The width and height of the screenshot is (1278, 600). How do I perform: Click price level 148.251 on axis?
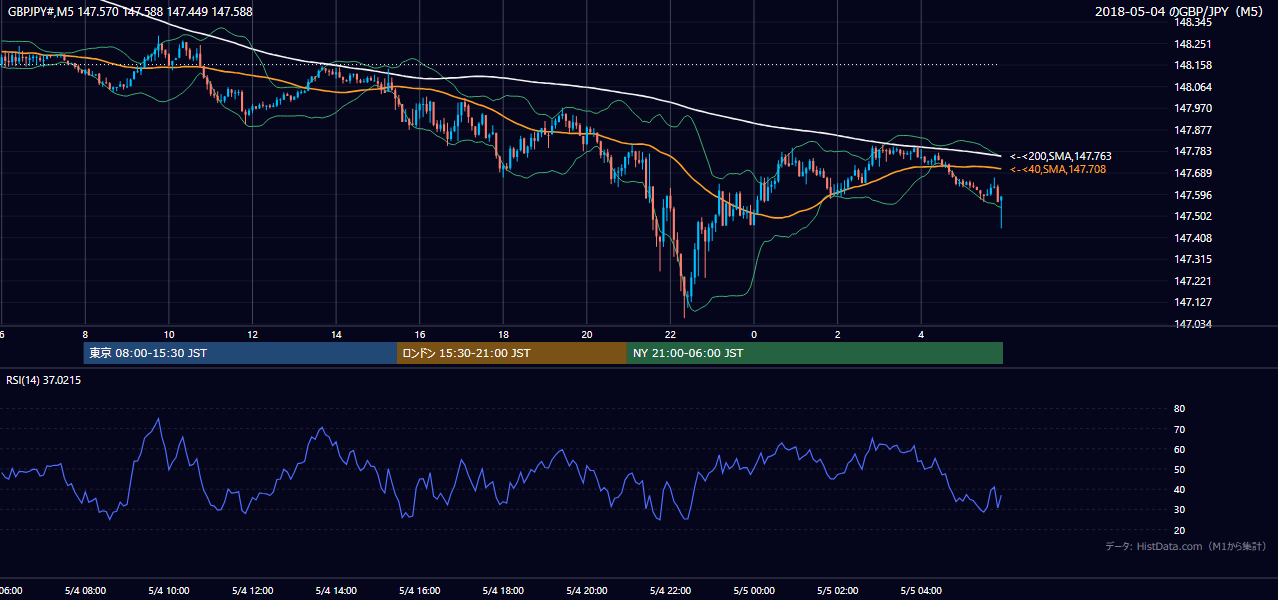click(1192, 44)
